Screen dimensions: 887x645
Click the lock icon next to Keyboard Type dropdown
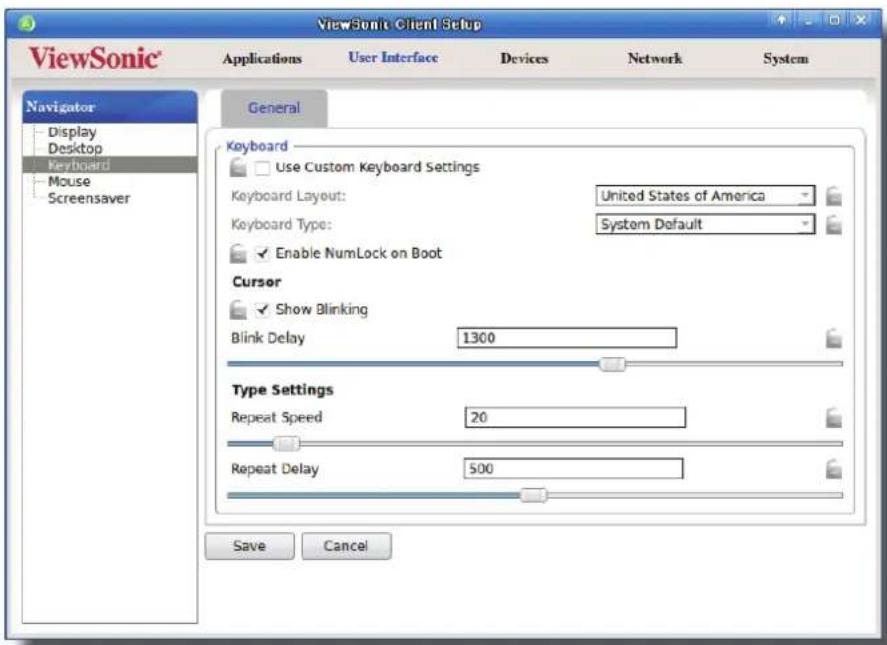coord(833,225)
